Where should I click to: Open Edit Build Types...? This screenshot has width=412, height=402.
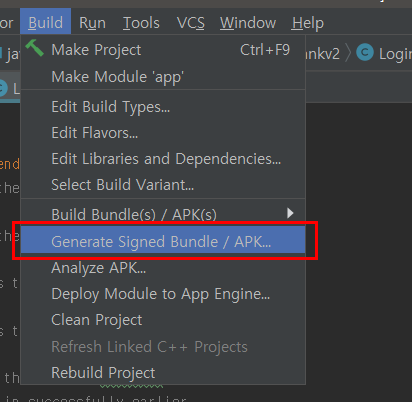[x=163, y=107]
